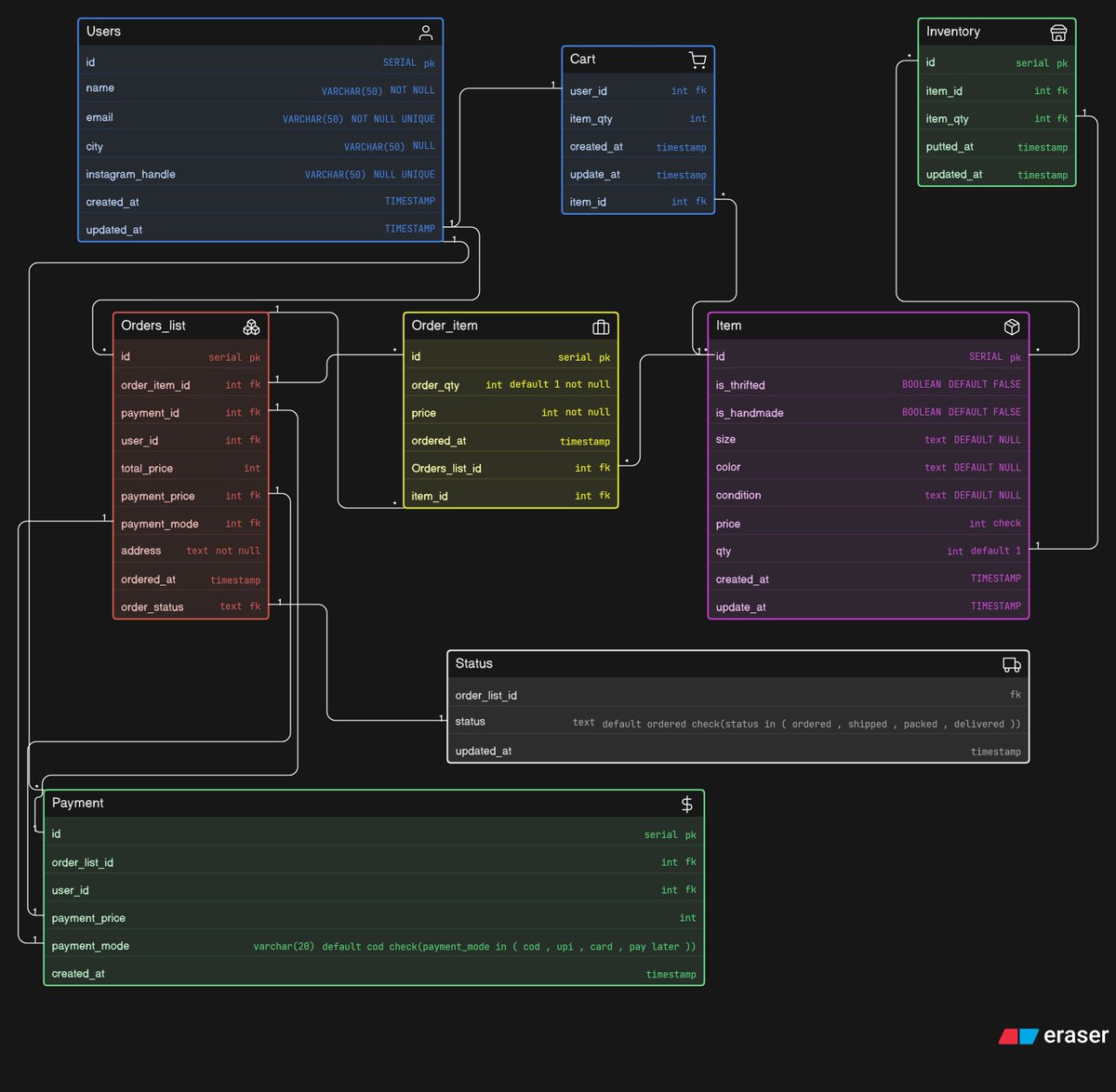
Task: Click the id row in Inventory table
Action: click(x=997, y=62)
